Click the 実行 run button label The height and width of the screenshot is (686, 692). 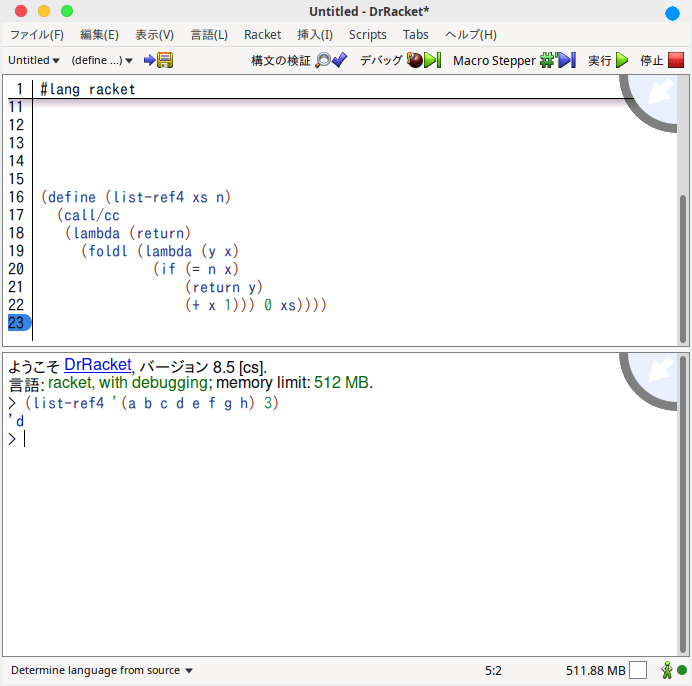600,60
